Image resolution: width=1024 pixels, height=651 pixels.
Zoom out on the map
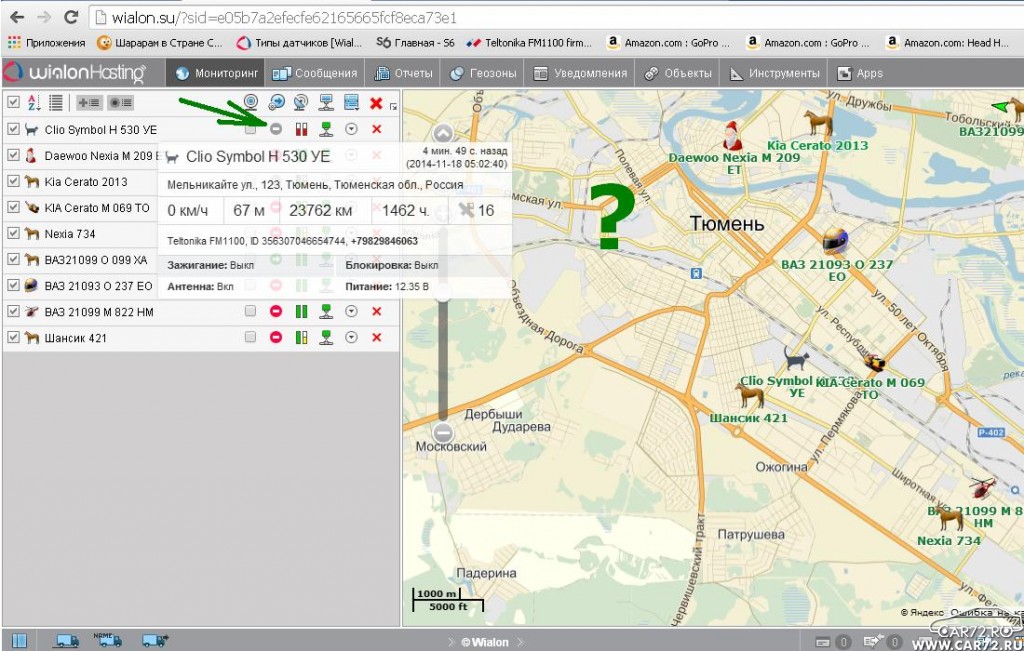point(443,432)
